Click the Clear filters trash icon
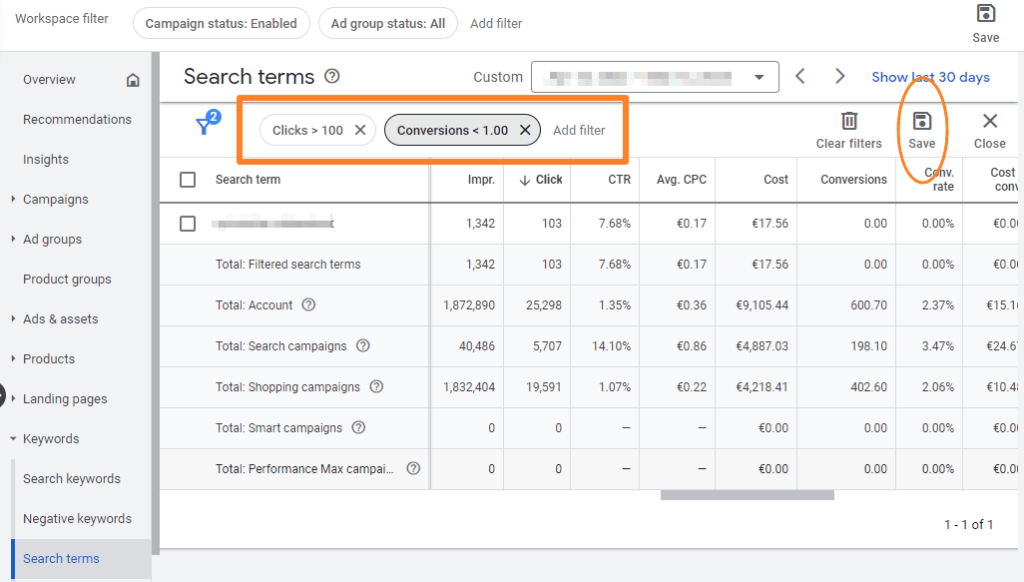The width and height of the screenshot is (1024, 582). pos(849,121)
